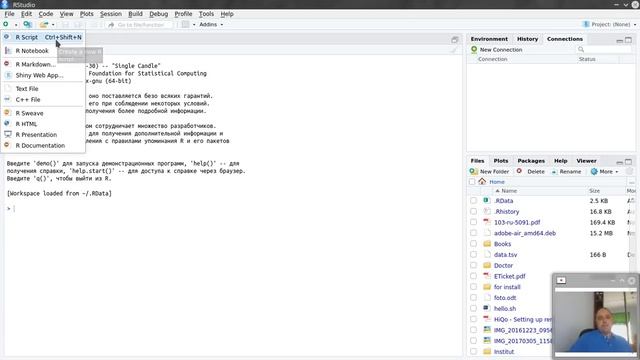The width and height of the screenshot is (640, 360).
Task: Click the More gear icon in Files pane
Action: pos(594,171)
